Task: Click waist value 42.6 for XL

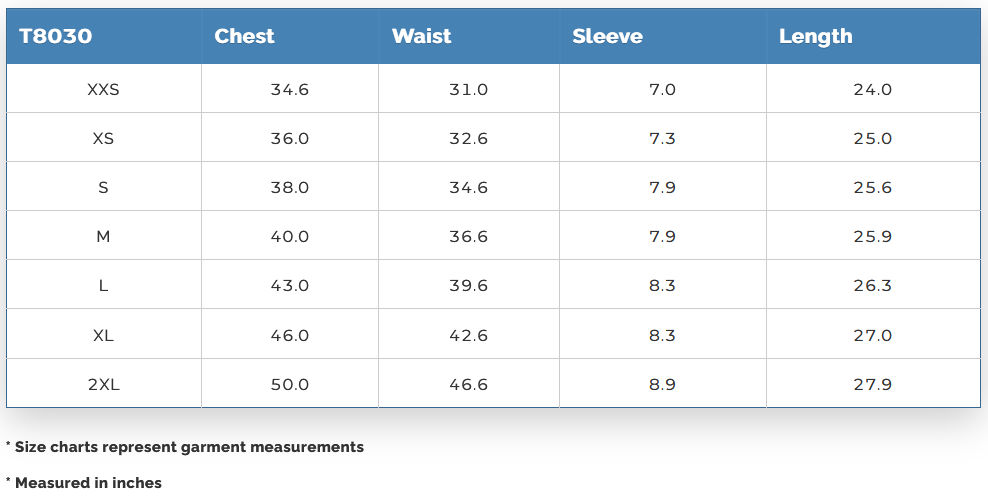Action: coord(468,335)
